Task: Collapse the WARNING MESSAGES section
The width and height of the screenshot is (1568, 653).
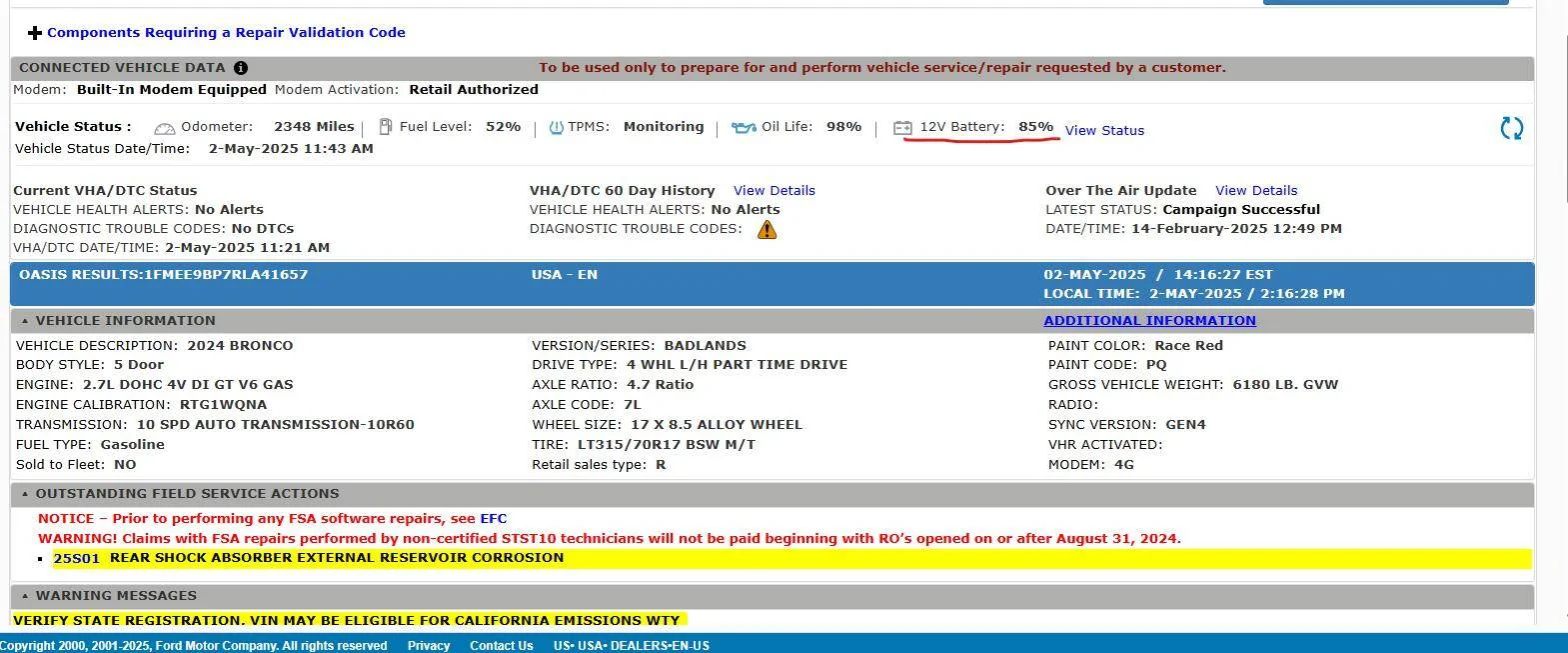Action: 25,596
